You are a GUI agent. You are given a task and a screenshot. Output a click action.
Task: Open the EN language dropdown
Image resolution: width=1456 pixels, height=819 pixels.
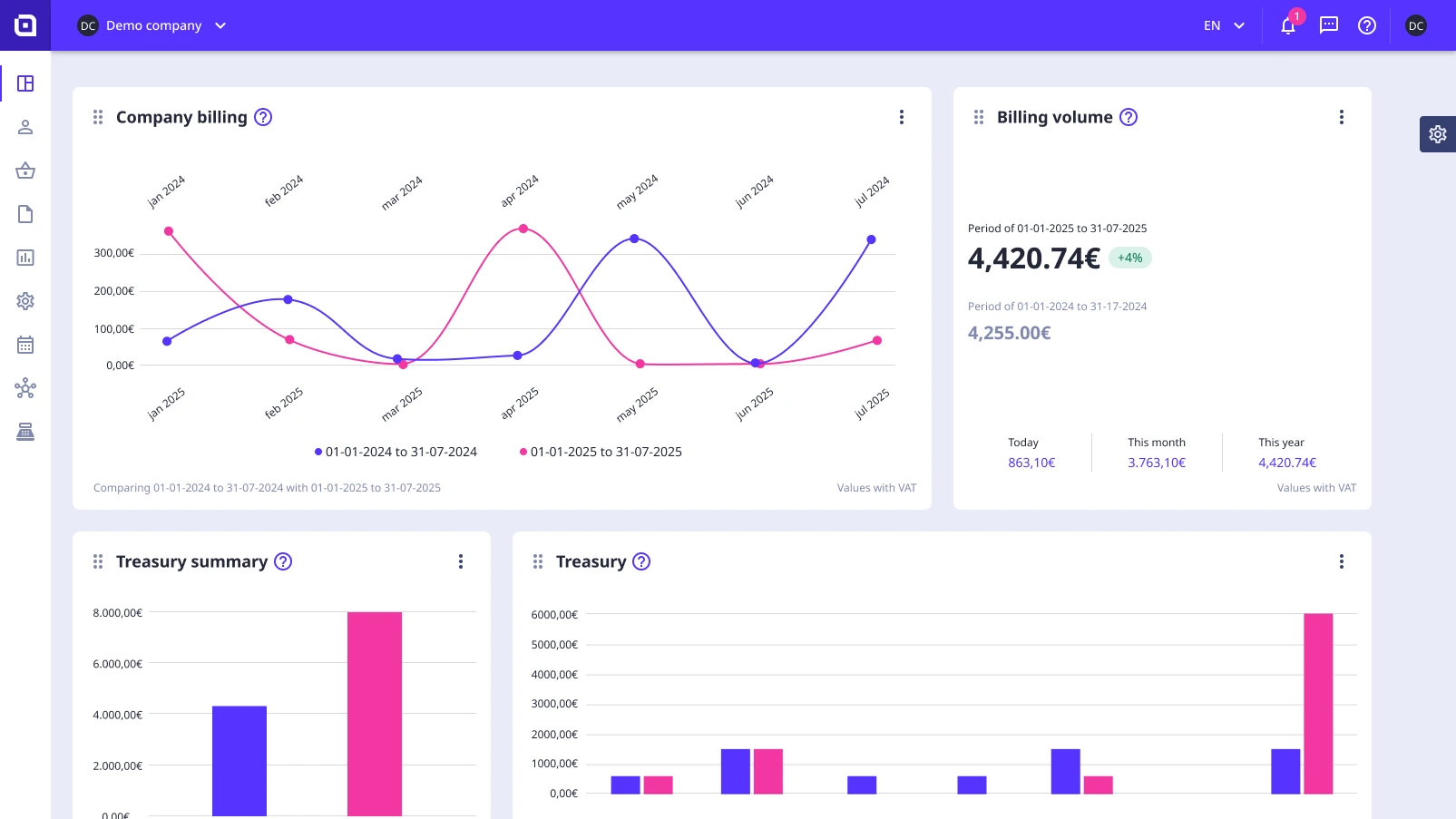coord(1223,25)
